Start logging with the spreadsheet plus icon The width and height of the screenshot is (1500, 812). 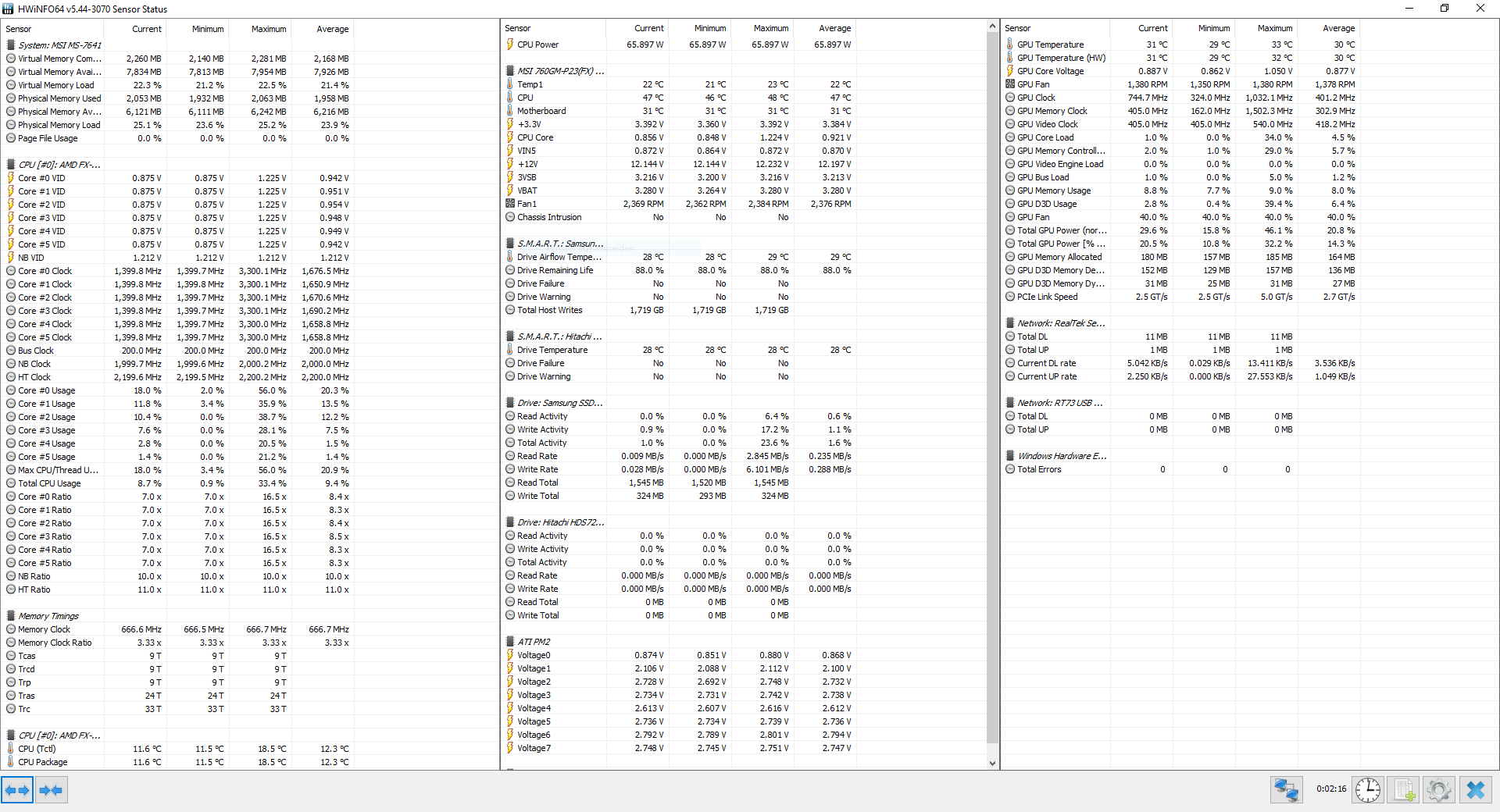click(x=1404, y=790)
